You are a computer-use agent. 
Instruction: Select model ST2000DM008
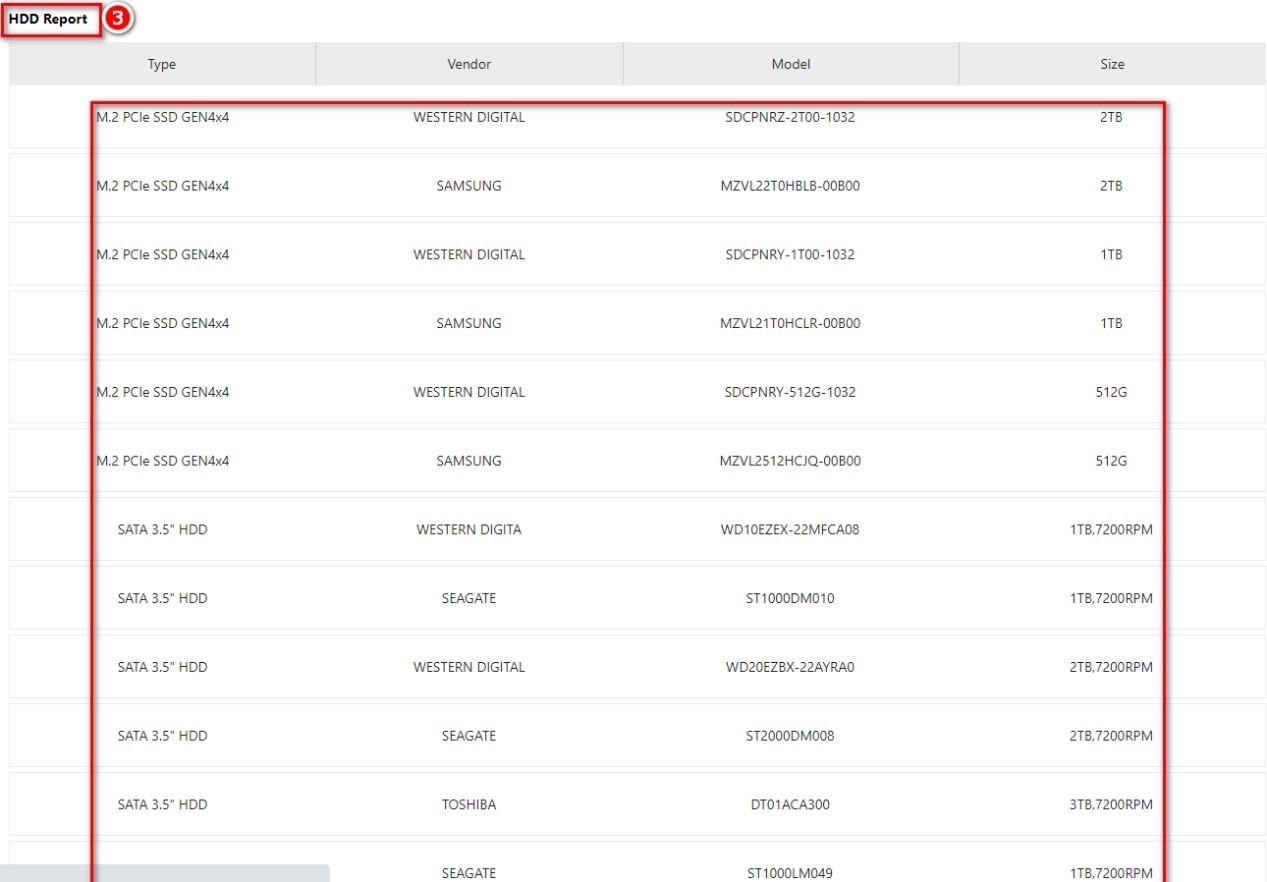(x=790, y=736)
